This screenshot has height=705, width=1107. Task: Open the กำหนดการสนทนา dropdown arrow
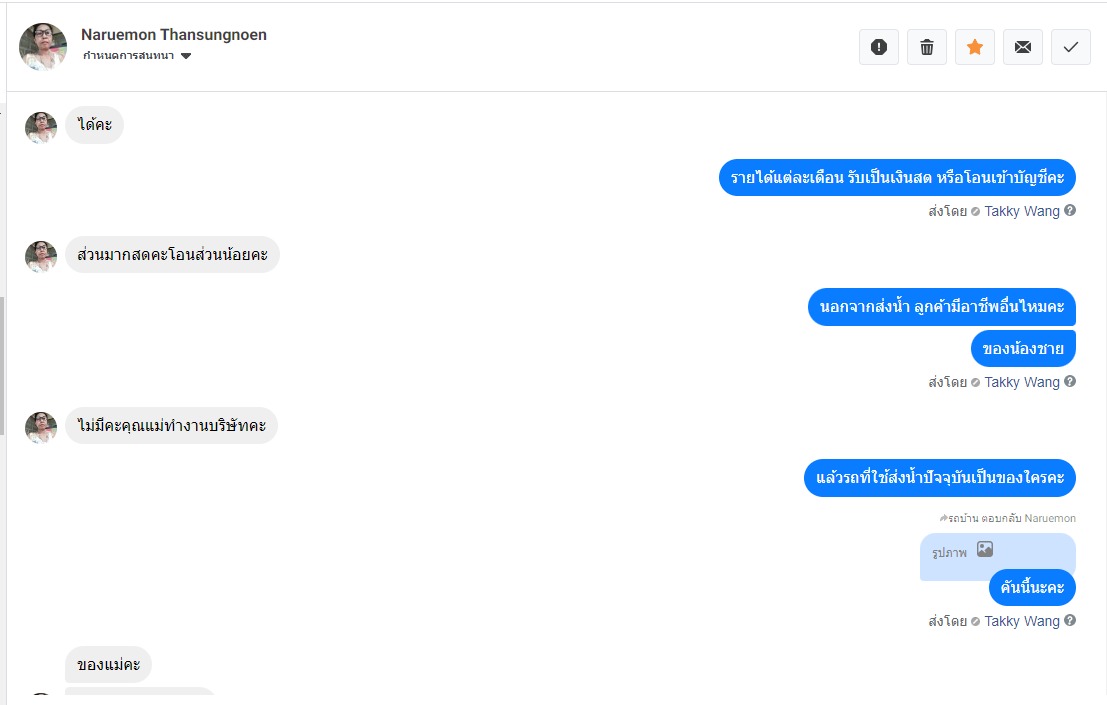click(186, 56)
